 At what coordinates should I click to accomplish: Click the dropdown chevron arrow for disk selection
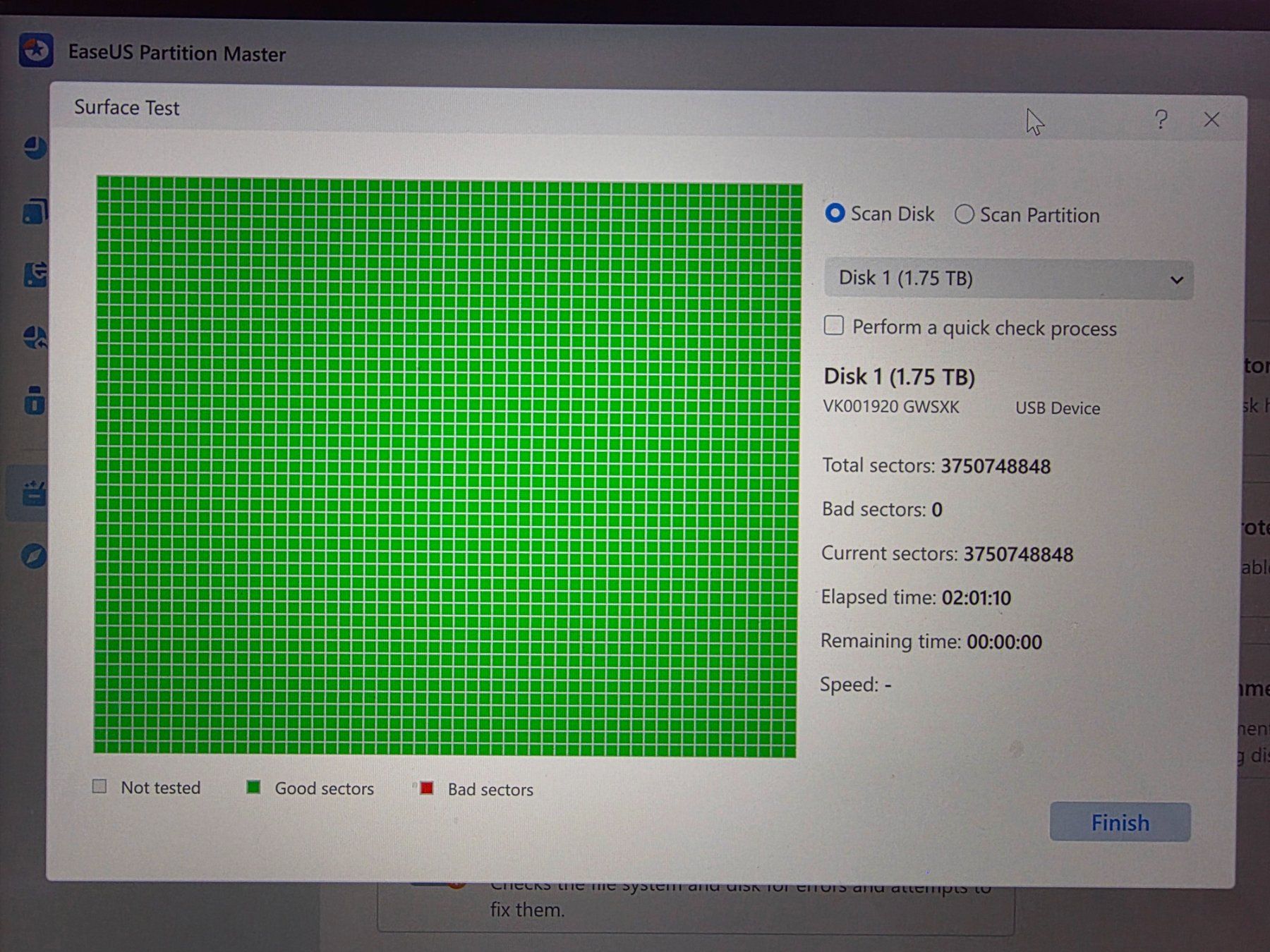click(x=1176, y=280)
